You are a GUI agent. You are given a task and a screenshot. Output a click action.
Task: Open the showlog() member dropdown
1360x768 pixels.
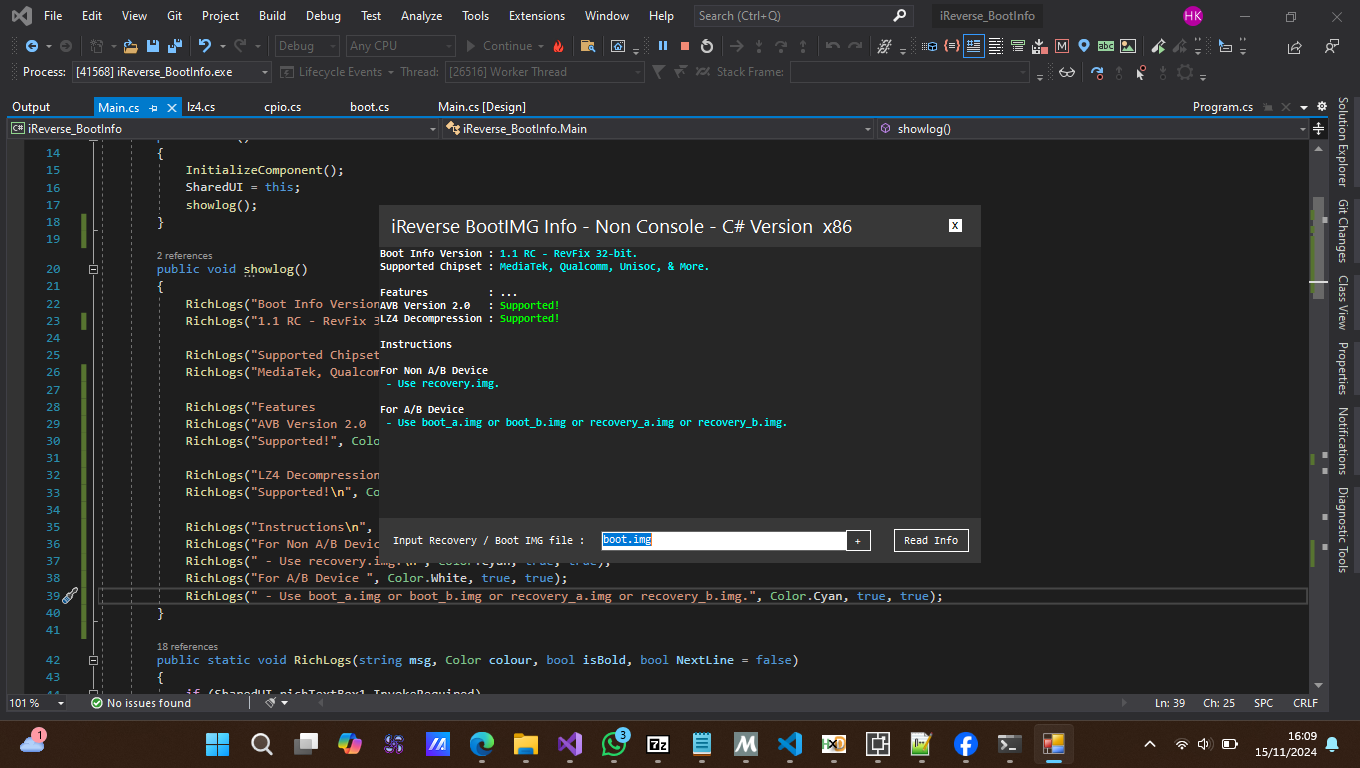(1093, 129)
